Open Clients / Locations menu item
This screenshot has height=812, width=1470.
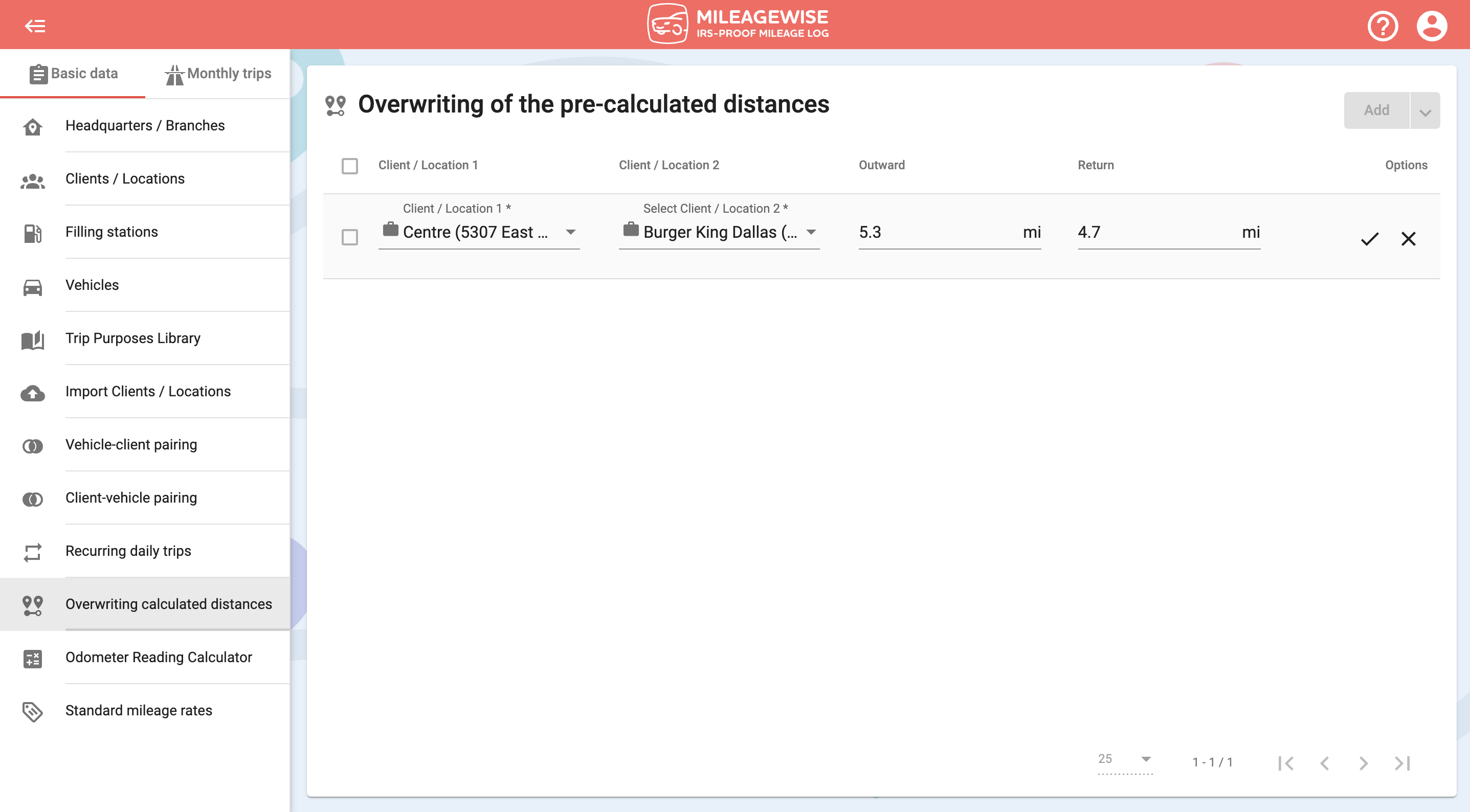coord(145,178)
